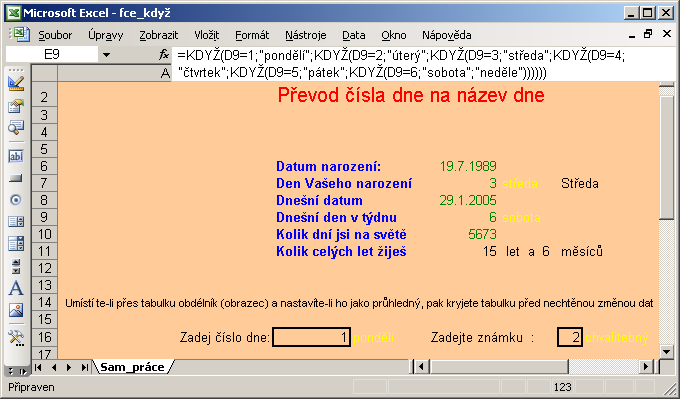Expand the Name Box dropdown arrow
The width and height of the screenshot is (680, 399).
coord(106,55)
